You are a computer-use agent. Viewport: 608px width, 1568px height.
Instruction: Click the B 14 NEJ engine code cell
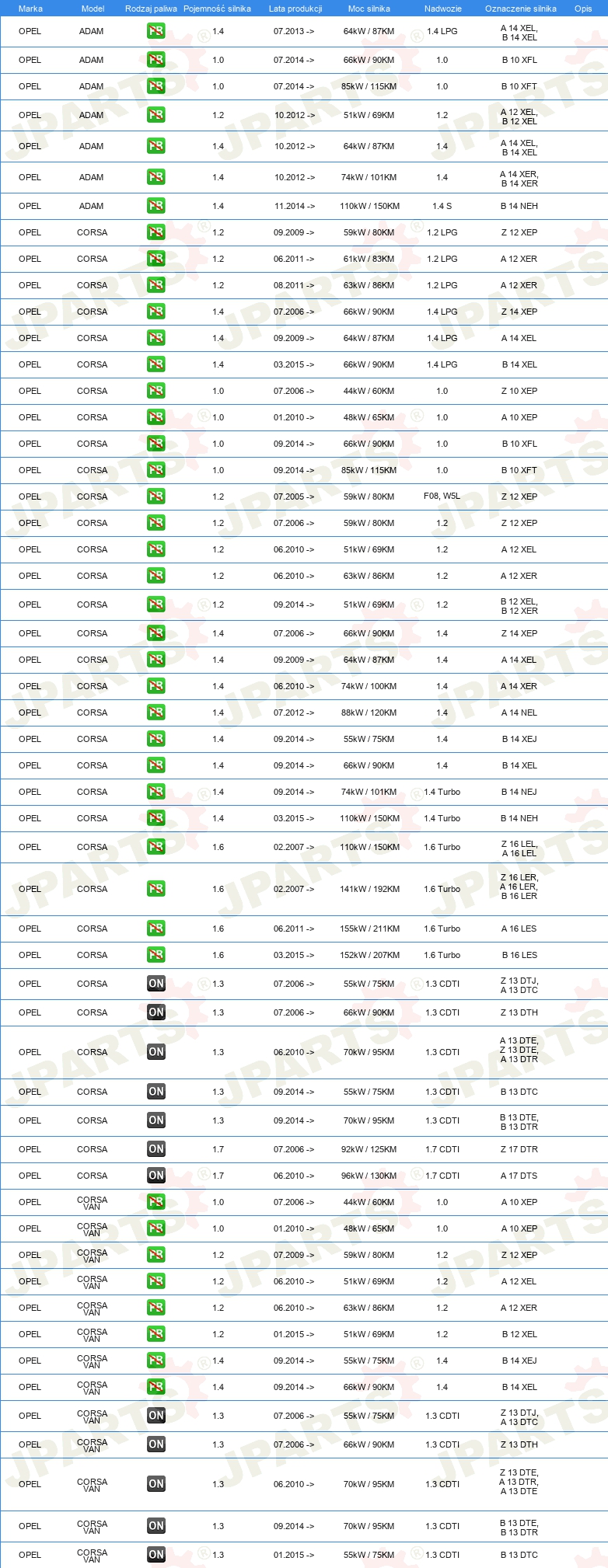[519, 792]
